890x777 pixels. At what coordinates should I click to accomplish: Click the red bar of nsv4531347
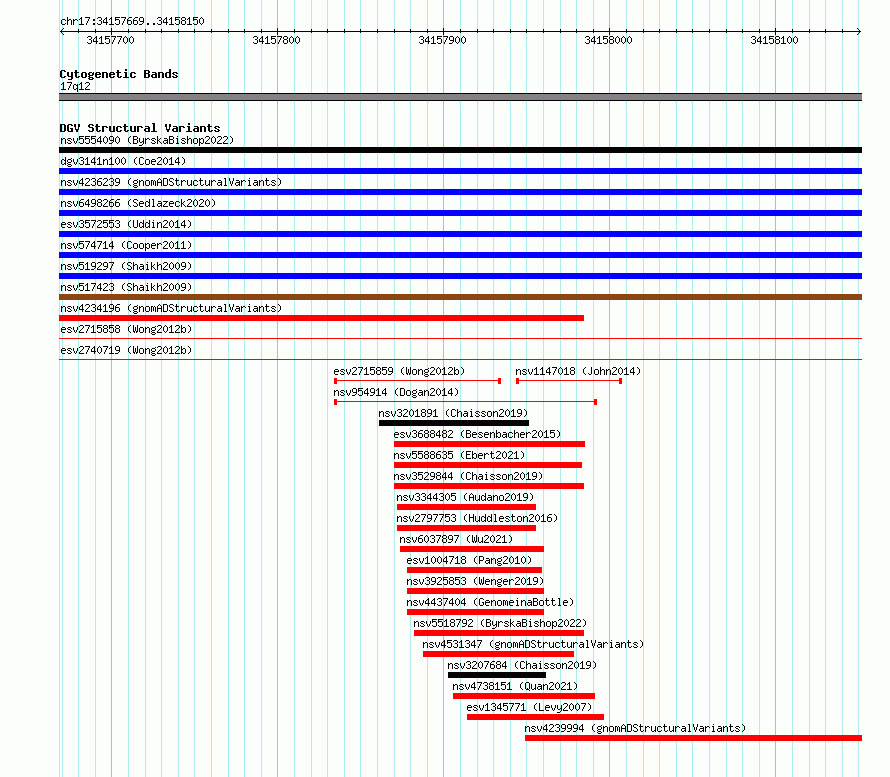point(498,654)
